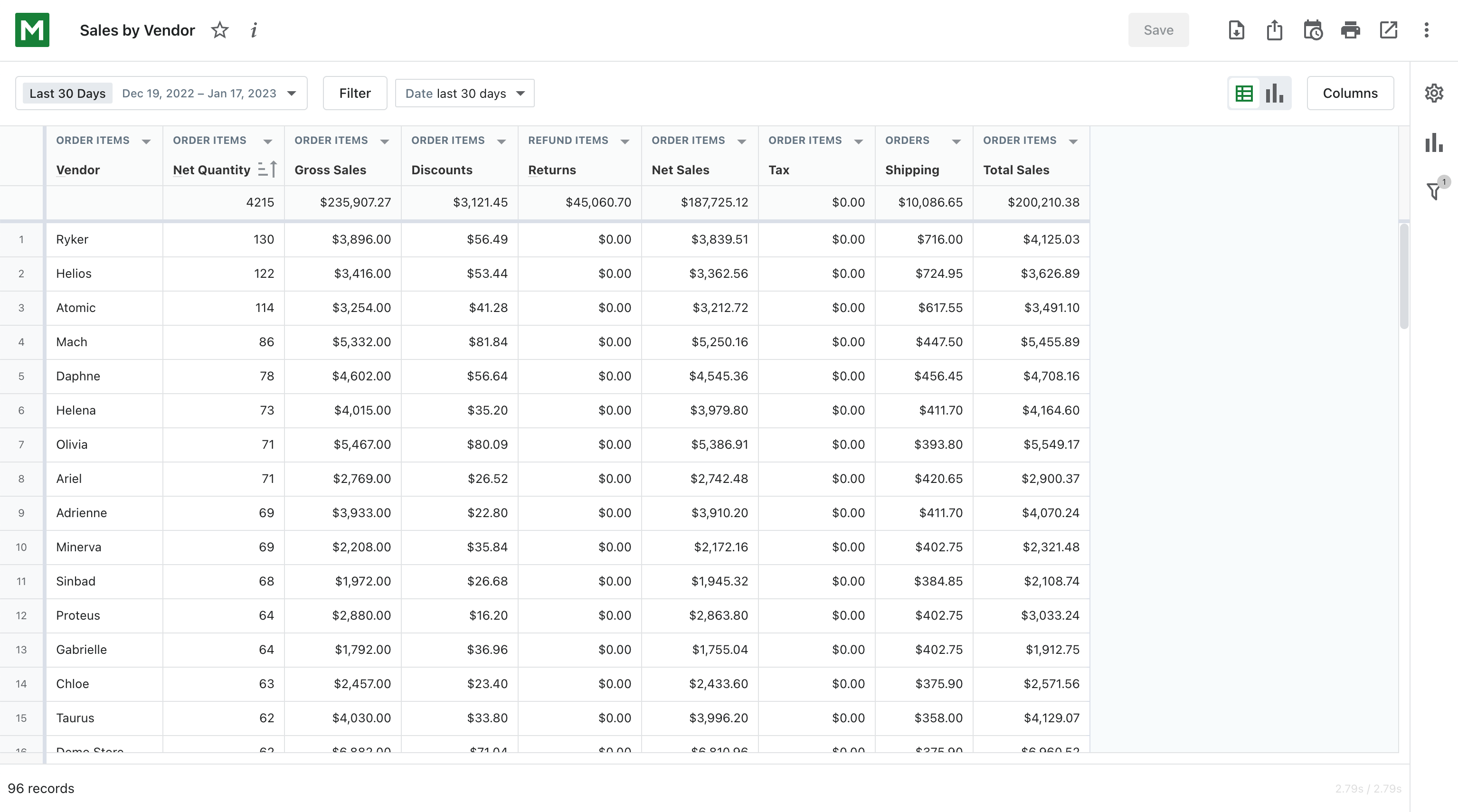Click the bar chart view icon
Viewport: 1458px width, 812px height.
coord(1274,93)
